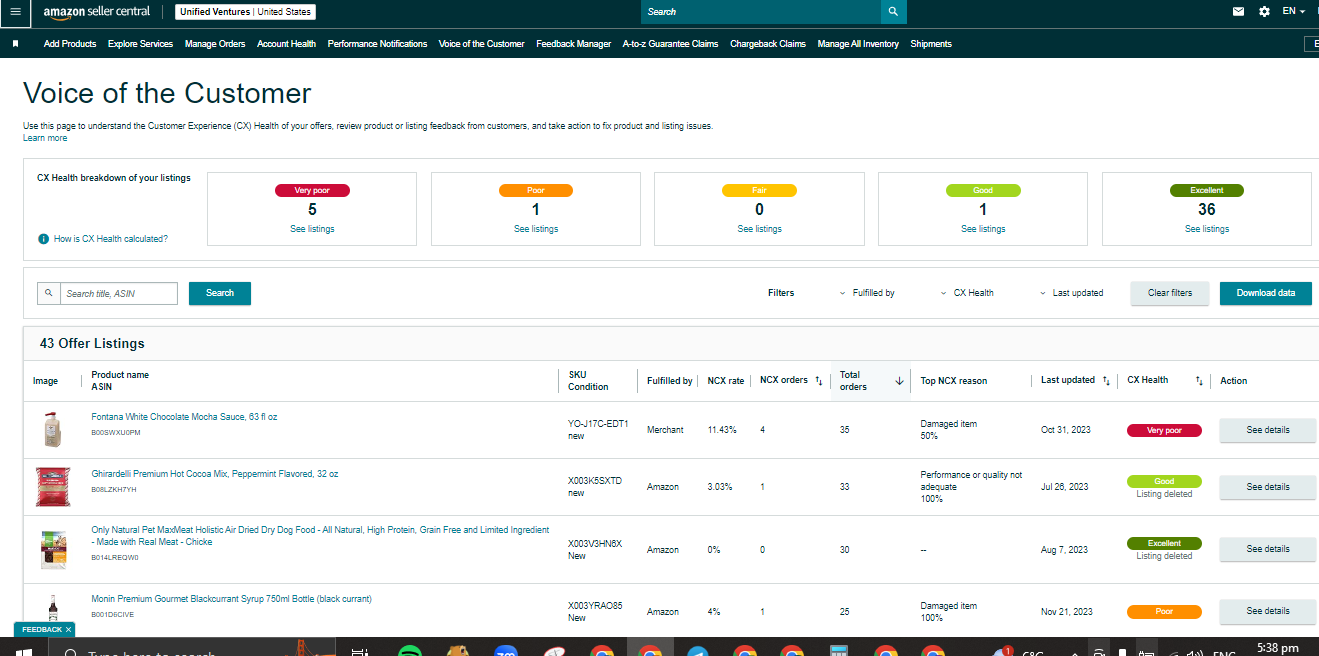See listings under the Poor card

point(536,229)
